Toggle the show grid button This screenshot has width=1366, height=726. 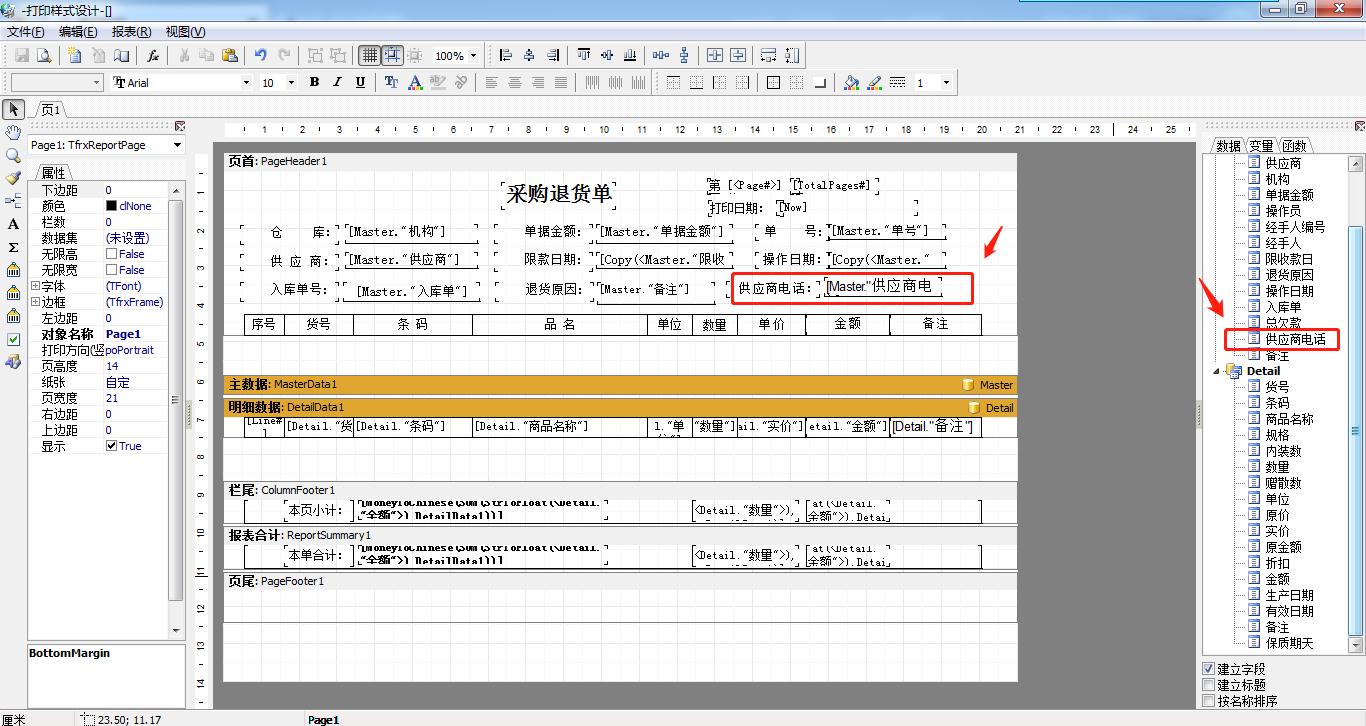[369, 56]
